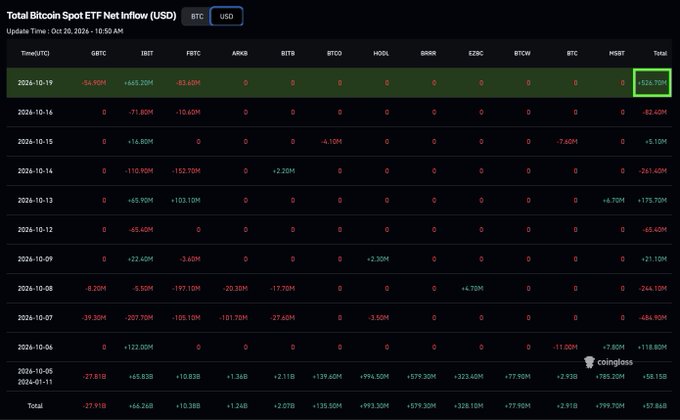This screenshot has height=420, width=680.
Task: Click the -4.10M BTCO cell
Action: 331,141
